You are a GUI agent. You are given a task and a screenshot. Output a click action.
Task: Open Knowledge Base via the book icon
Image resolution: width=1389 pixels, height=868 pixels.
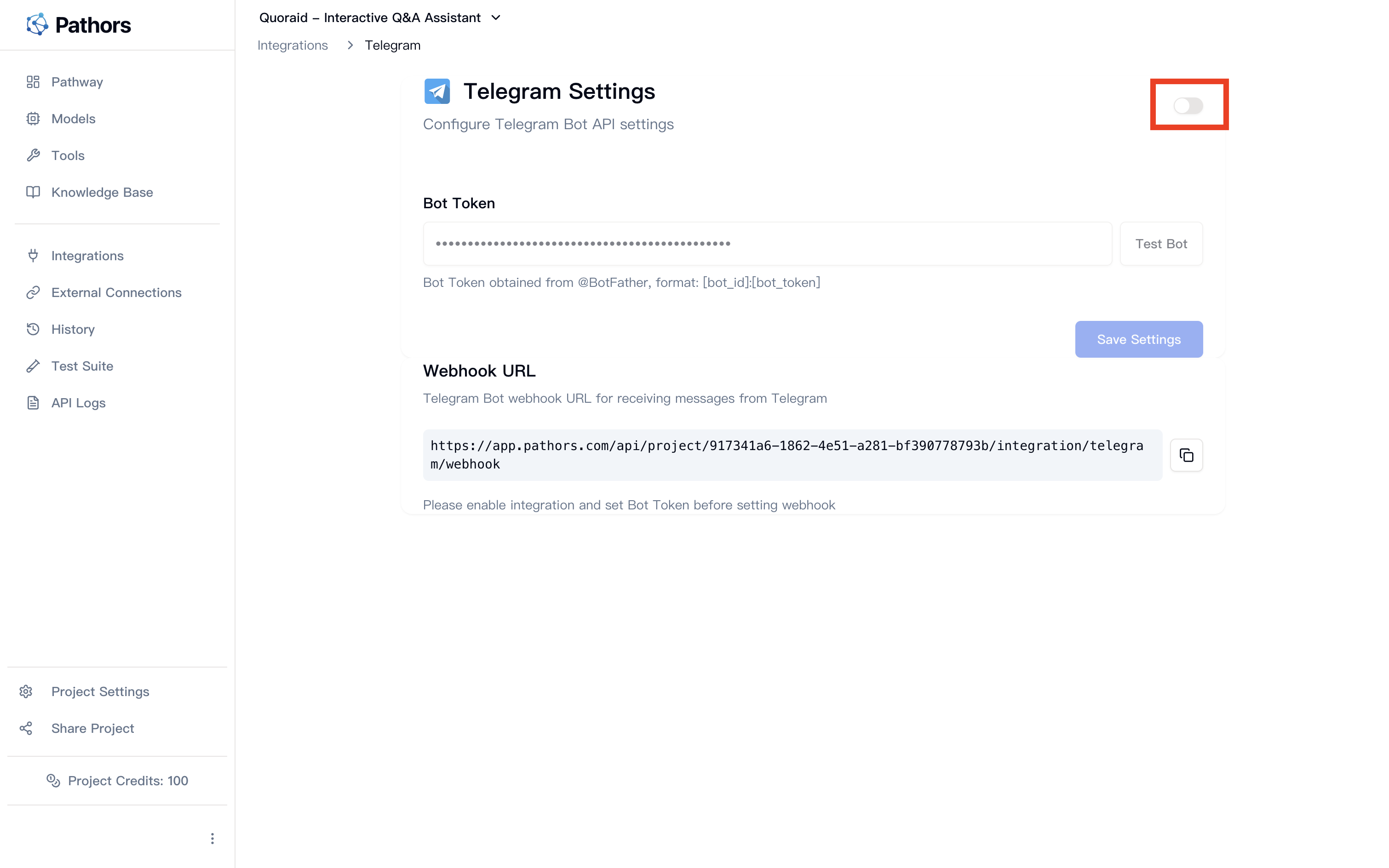coord(33,192)
